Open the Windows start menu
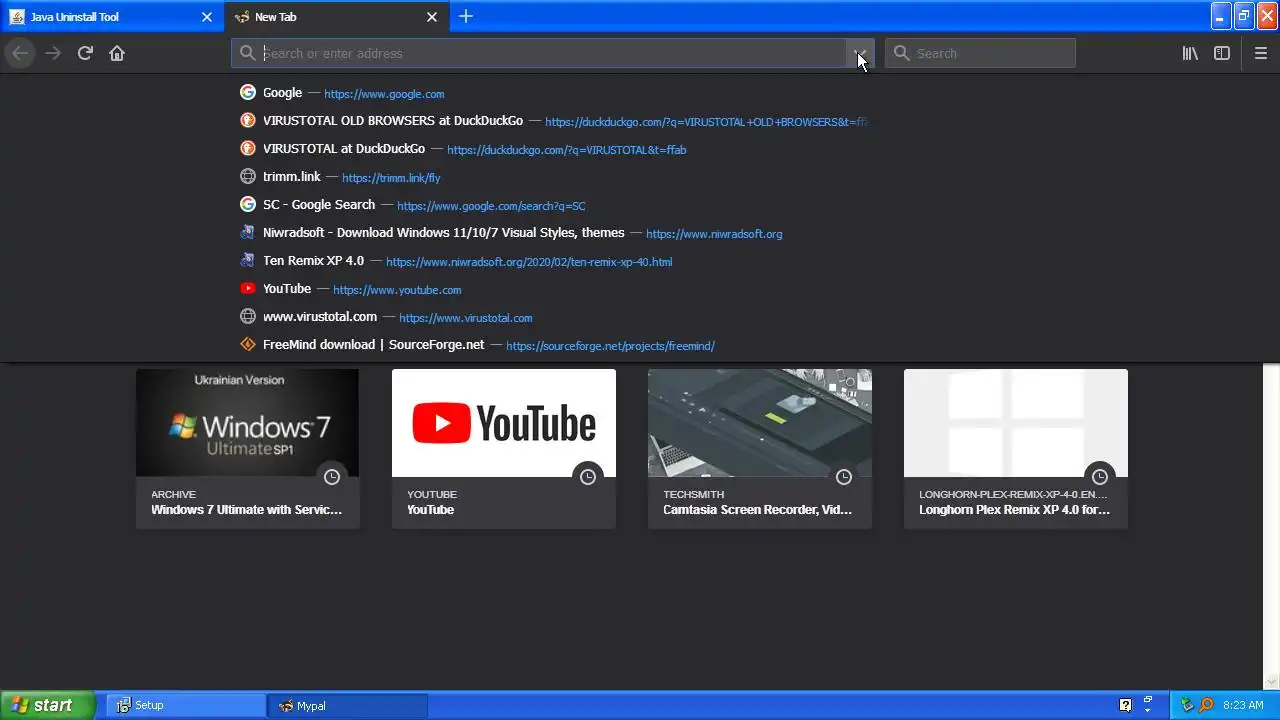1280x720 pixels. click(x=48, y=705)
